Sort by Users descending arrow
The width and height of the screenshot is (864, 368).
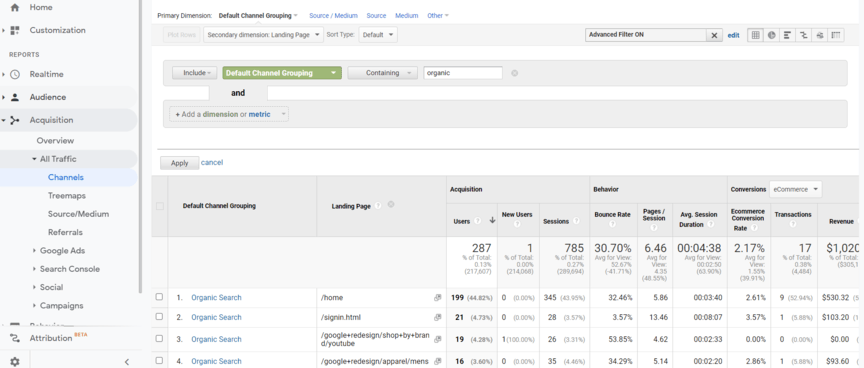click(492, 220)
